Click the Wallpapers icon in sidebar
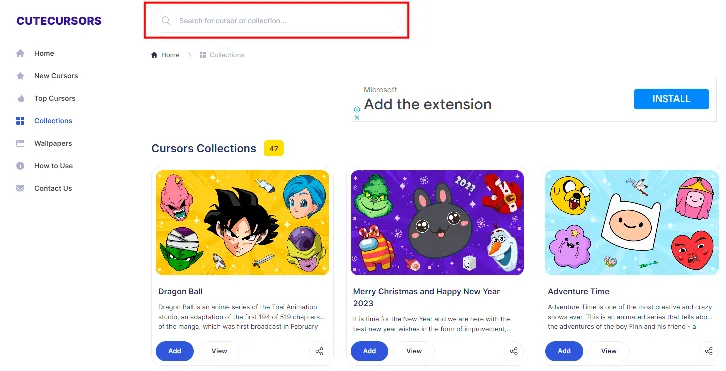The width and height of the screenshot is (726, 371). tap(20, 143)
